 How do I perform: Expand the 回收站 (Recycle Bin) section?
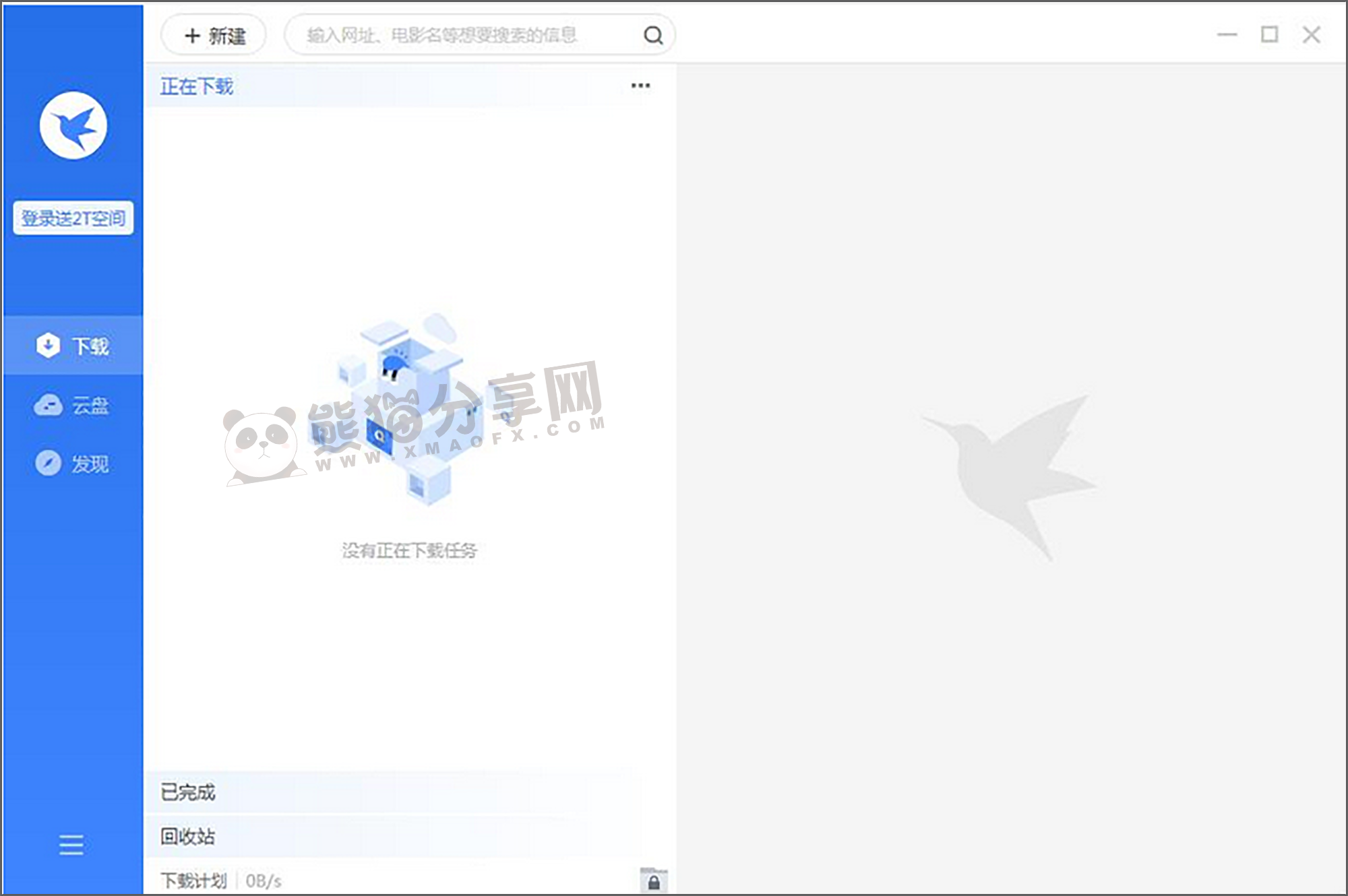(x=189, y=837)
